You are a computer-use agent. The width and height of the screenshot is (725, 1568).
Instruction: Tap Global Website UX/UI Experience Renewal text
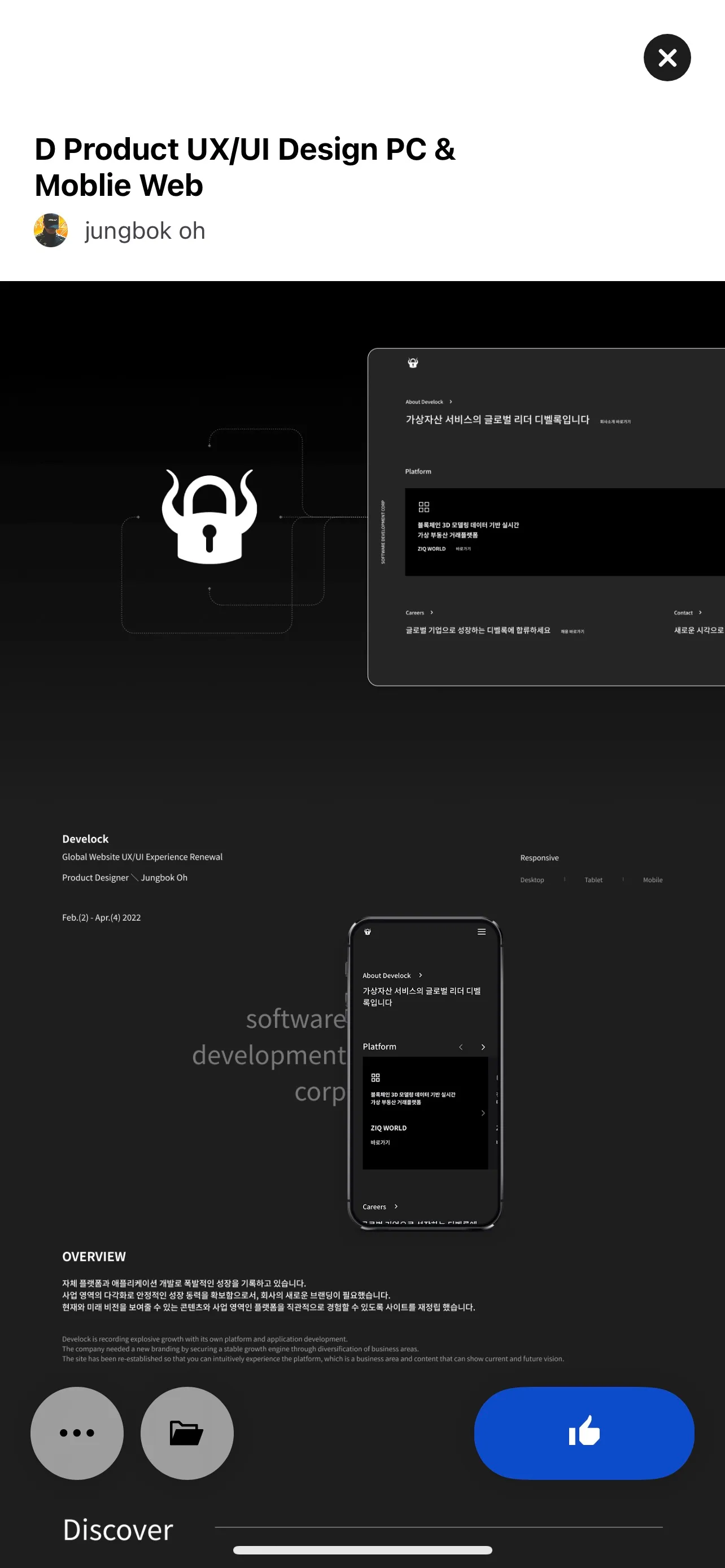pos(142,857)
